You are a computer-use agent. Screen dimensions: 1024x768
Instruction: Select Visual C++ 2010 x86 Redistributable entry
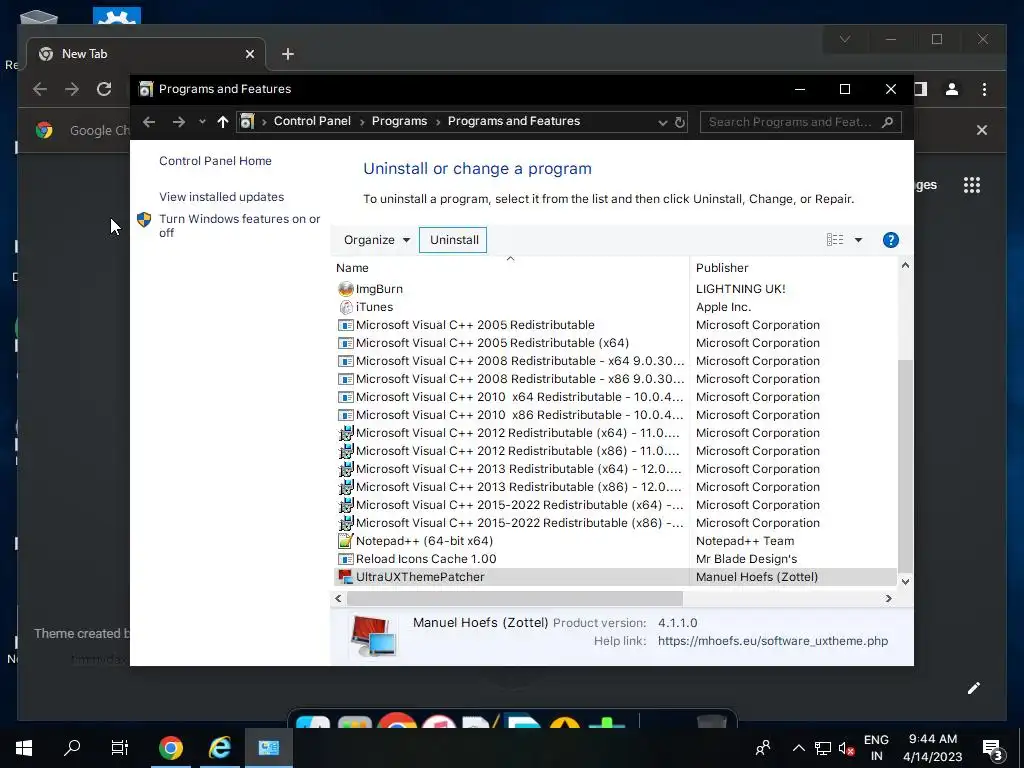click(x=520, y=415)
